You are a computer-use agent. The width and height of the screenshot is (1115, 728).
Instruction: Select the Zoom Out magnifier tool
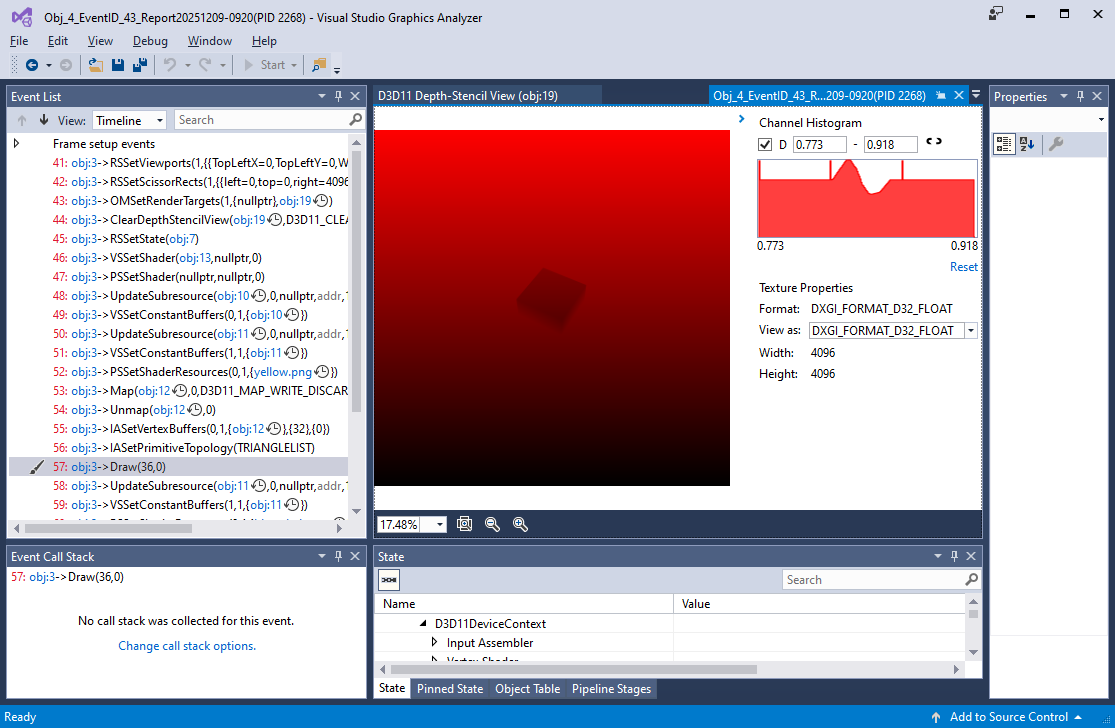(492, 523)
